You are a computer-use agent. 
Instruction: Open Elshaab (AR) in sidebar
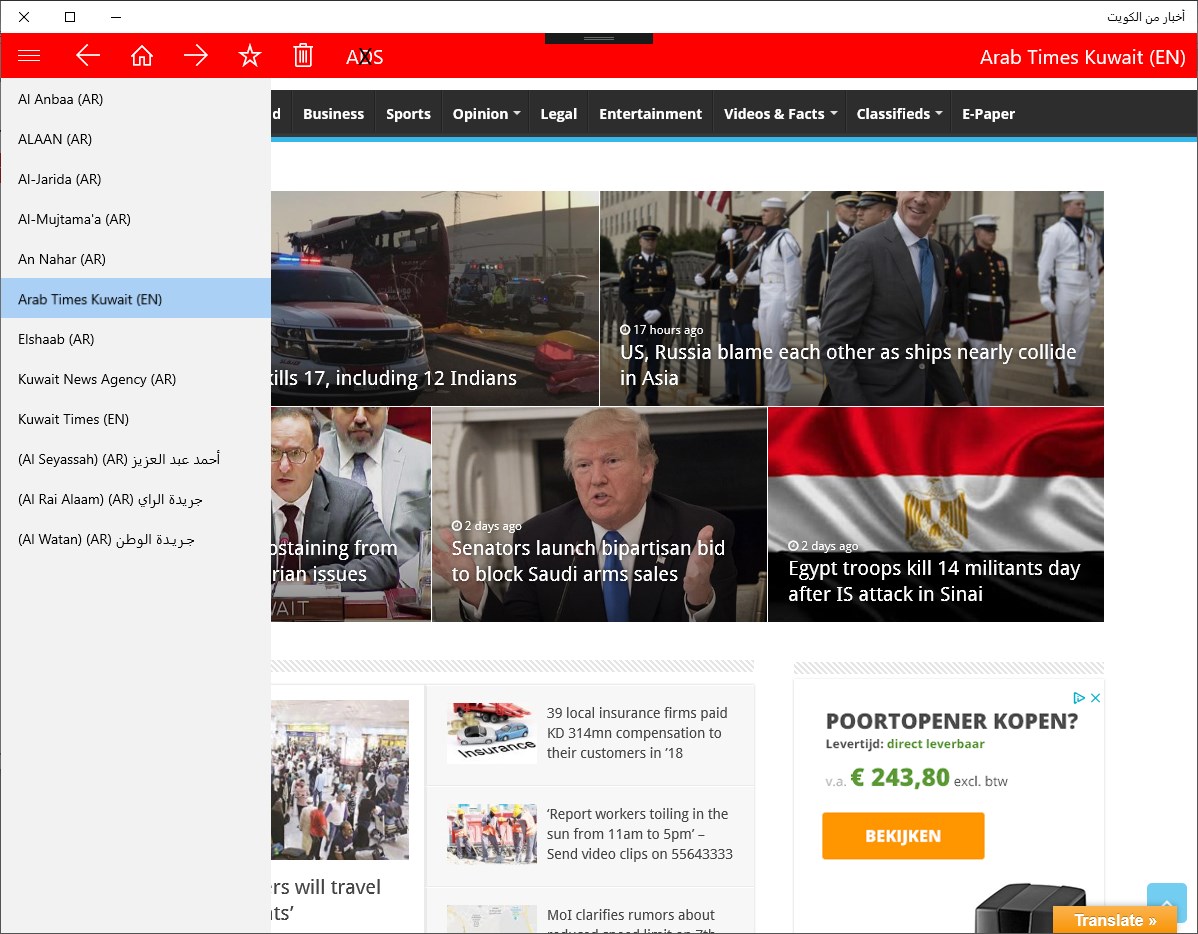pos(135,339)
